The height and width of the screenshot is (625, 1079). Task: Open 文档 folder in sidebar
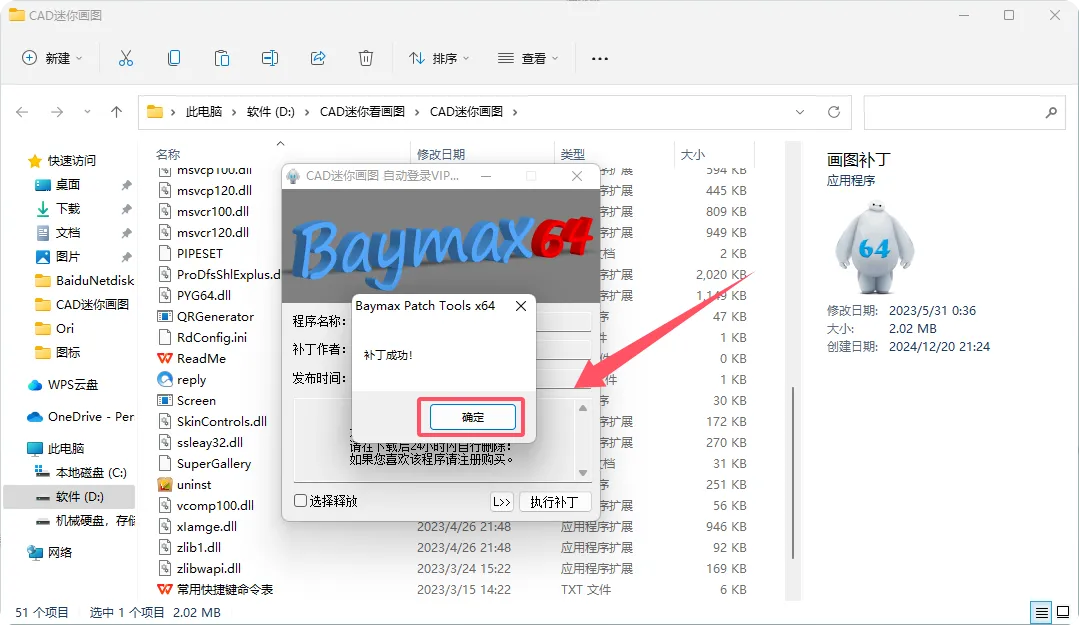(67, 233)
